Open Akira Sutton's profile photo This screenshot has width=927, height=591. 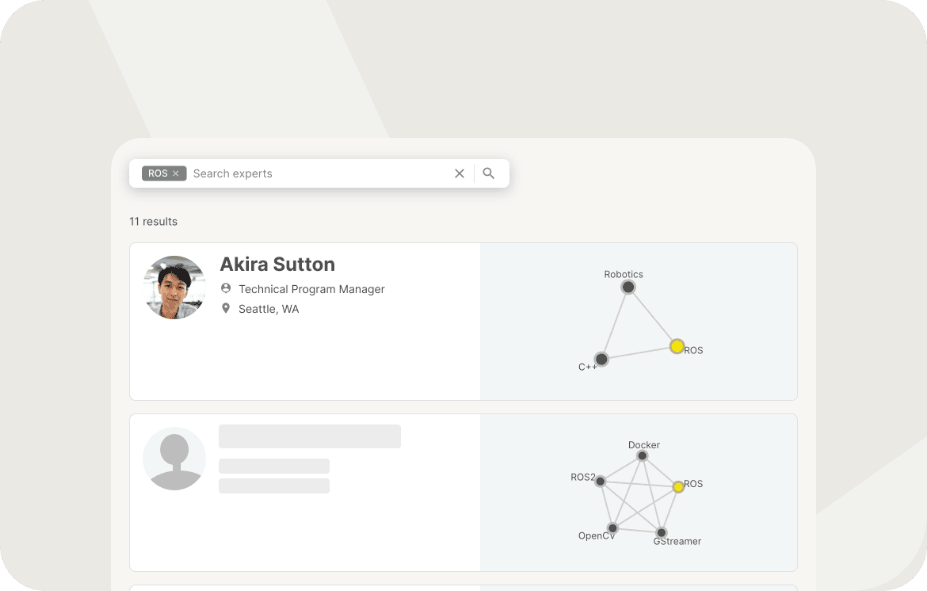coord(175,287)
